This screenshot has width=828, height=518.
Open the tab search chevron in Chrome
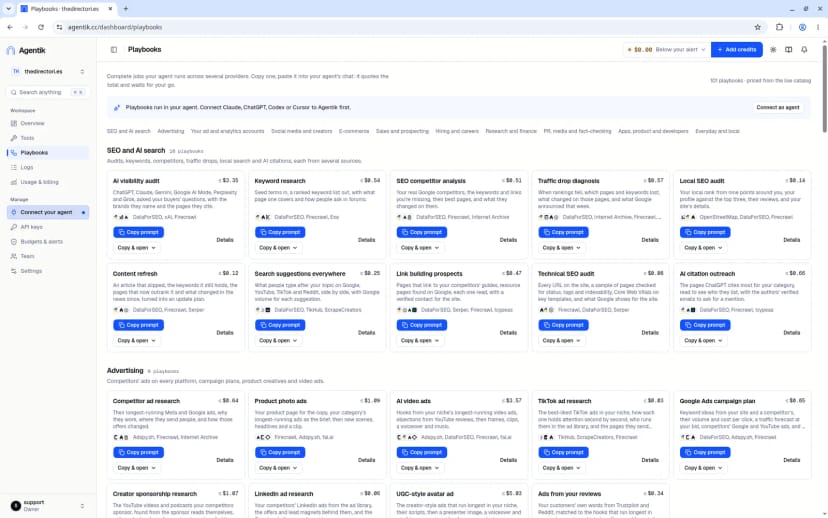click(x=8, y=9)
